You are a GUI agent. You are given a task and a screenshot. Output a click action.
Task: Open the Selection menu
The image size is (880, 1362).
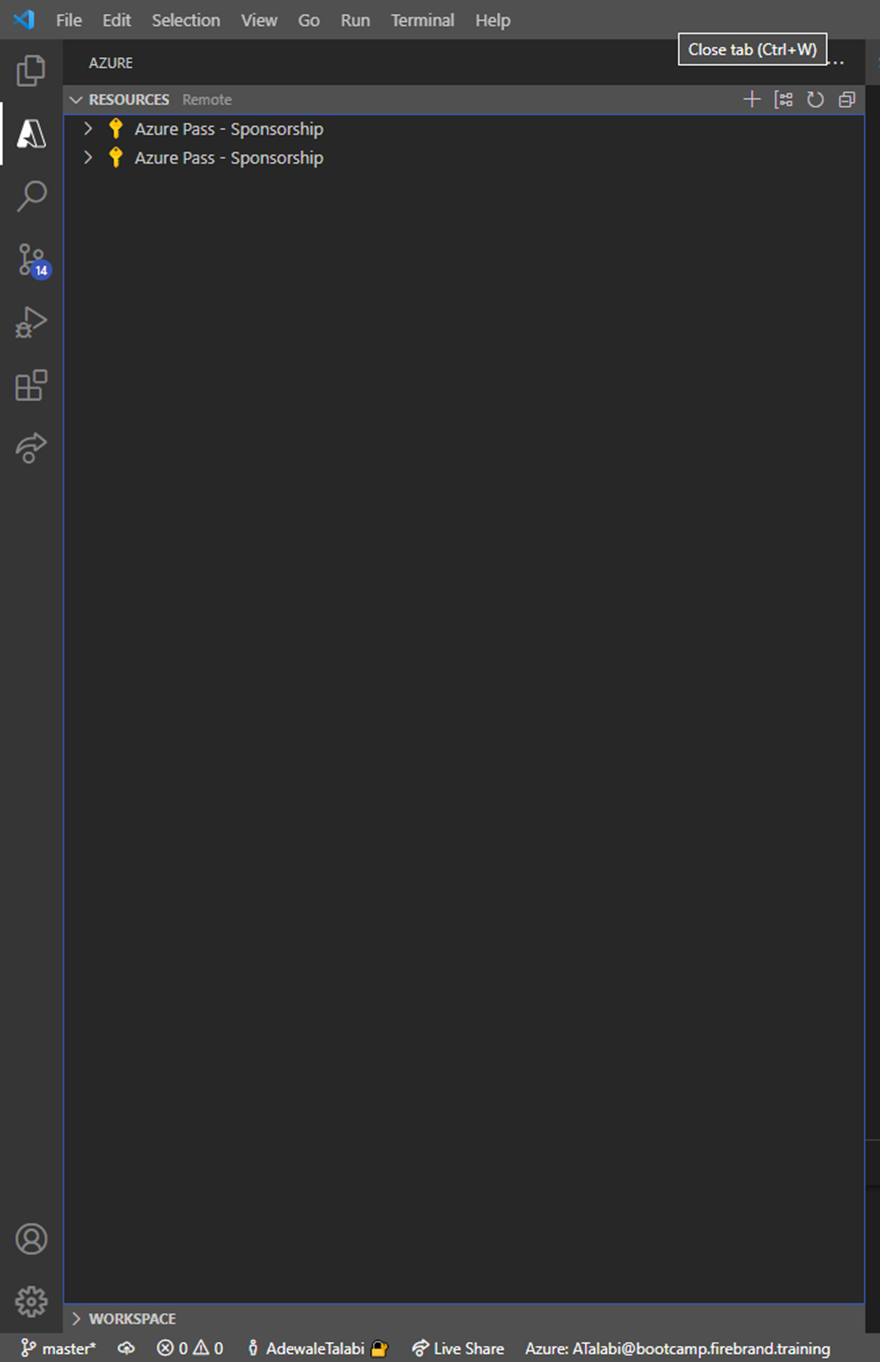click(186, 20)
